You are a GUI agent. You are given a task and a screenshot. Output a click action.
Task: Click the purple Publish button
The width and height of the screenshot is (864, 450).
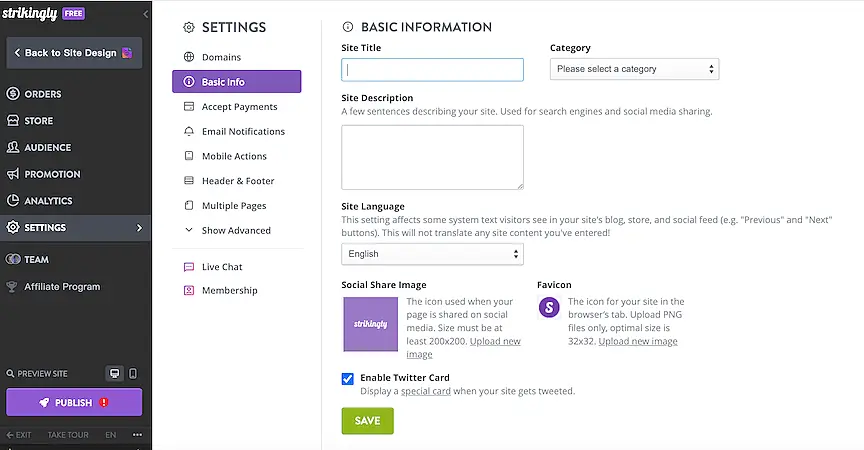click(x=74, y=402)
